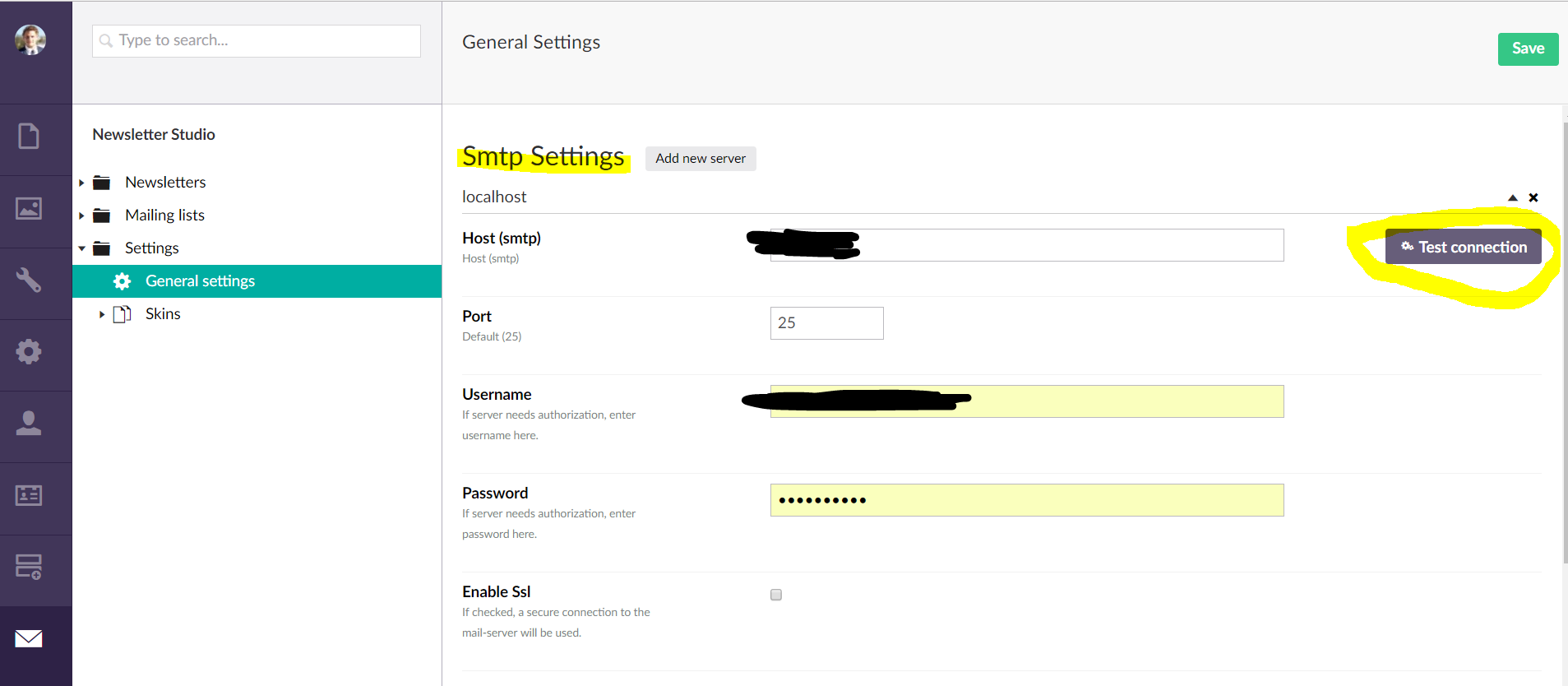1568x686 pixels.
Task: Open the Media section image icon
Action: pyautogui.click(x=29, y=208)
